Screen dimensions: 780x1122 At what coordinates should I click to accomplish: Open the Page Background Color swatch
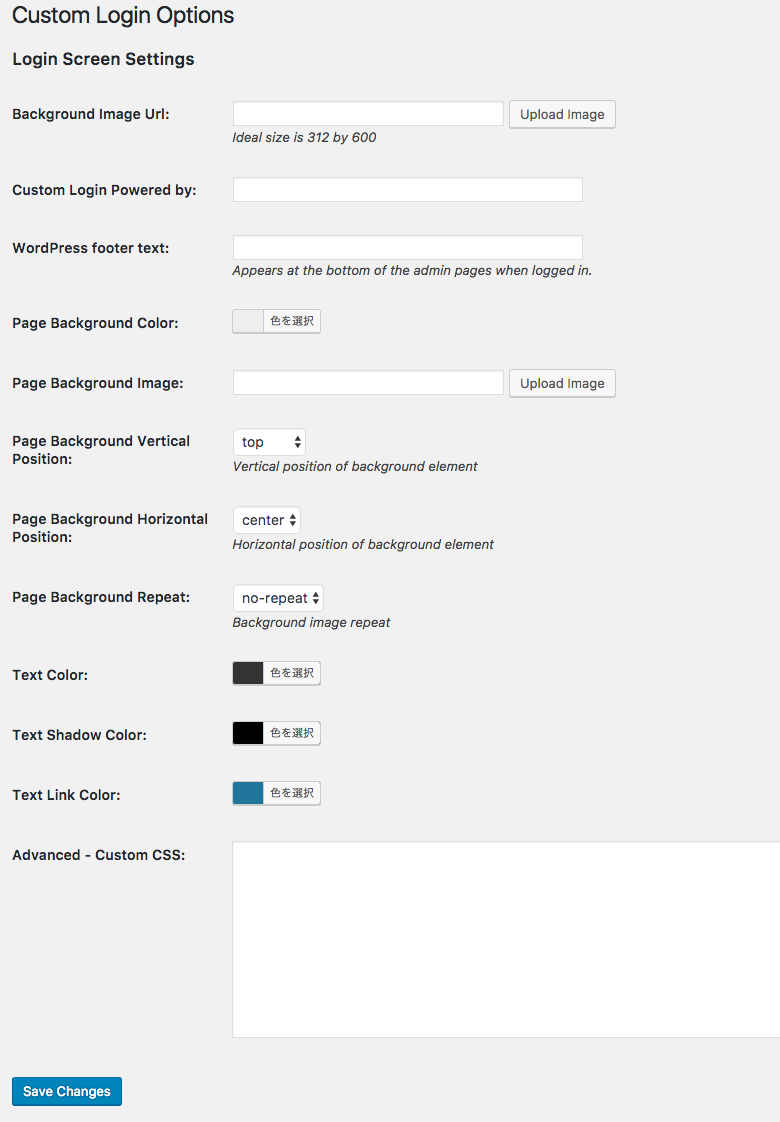click(x=248, y=321)
